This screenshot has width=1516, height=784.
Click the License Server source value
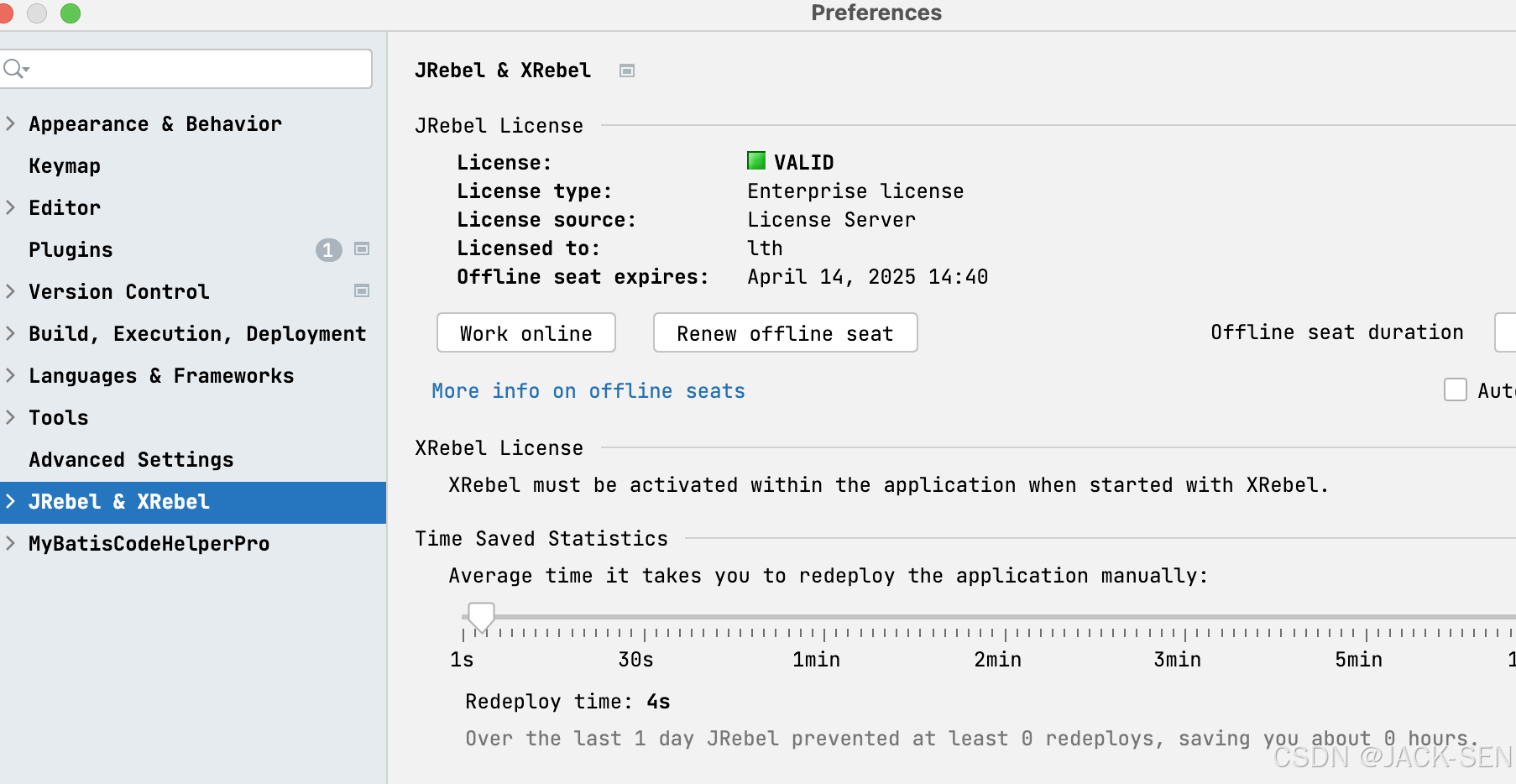(832, 220)
